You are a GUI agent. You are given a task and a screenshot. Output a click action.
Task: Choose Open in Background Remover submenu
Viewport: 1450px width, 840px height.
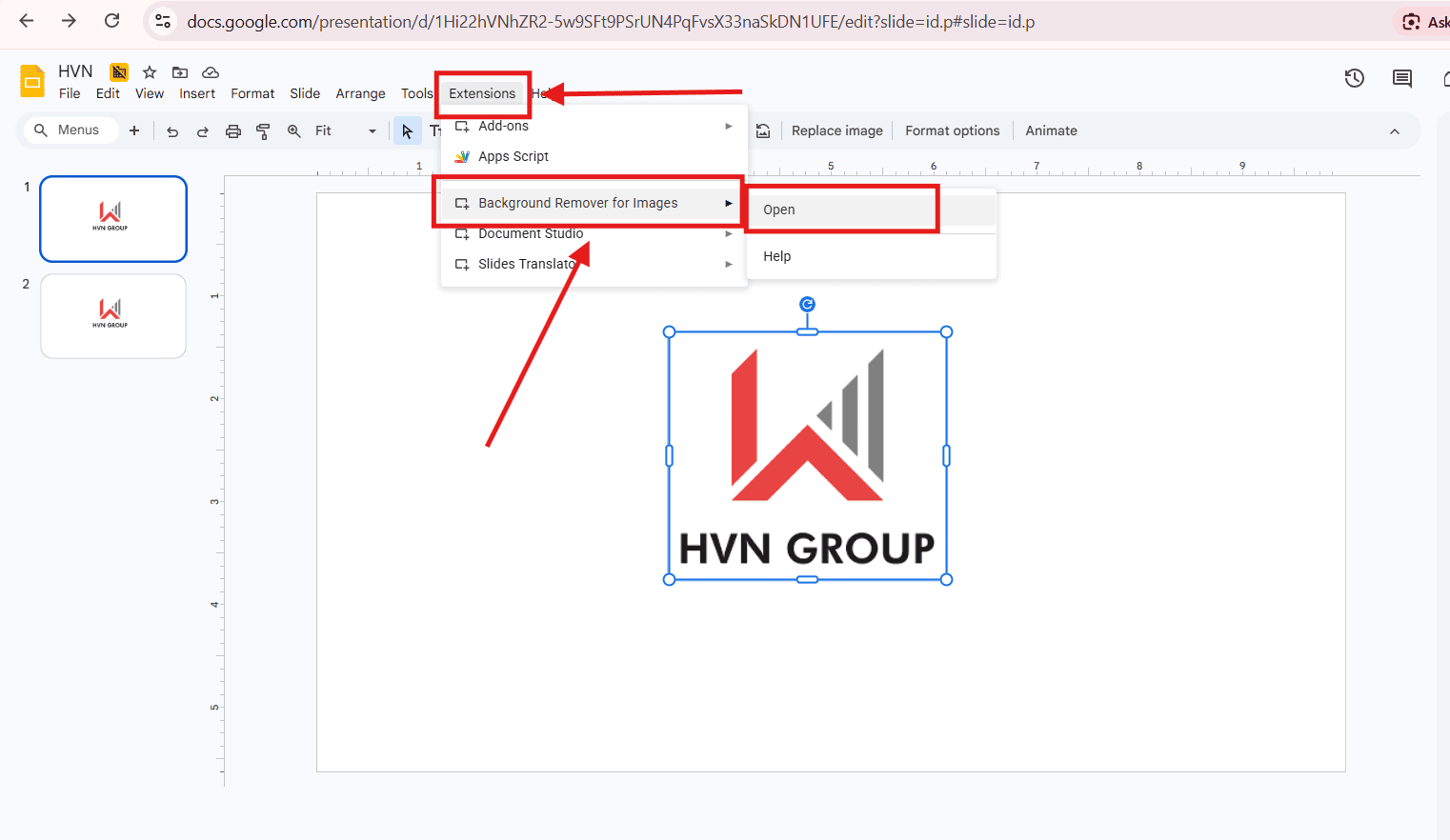coord(778,210)
